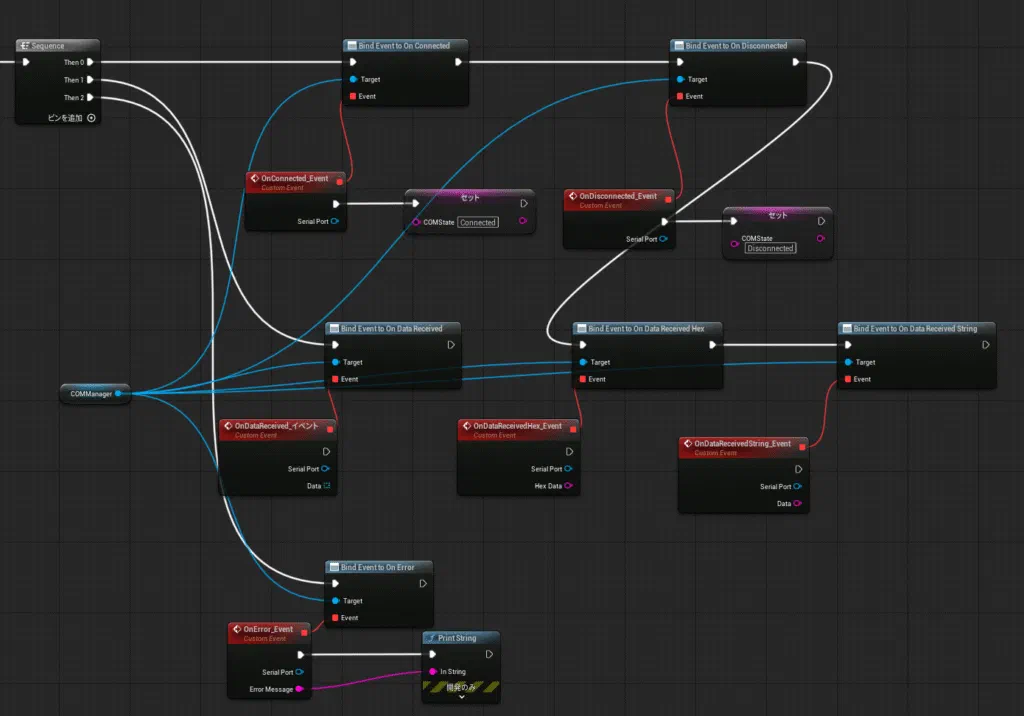Click the Error Message pin on OnError_Event
This screenshot has width=1024, height=716.
click(x=299, y=689)
